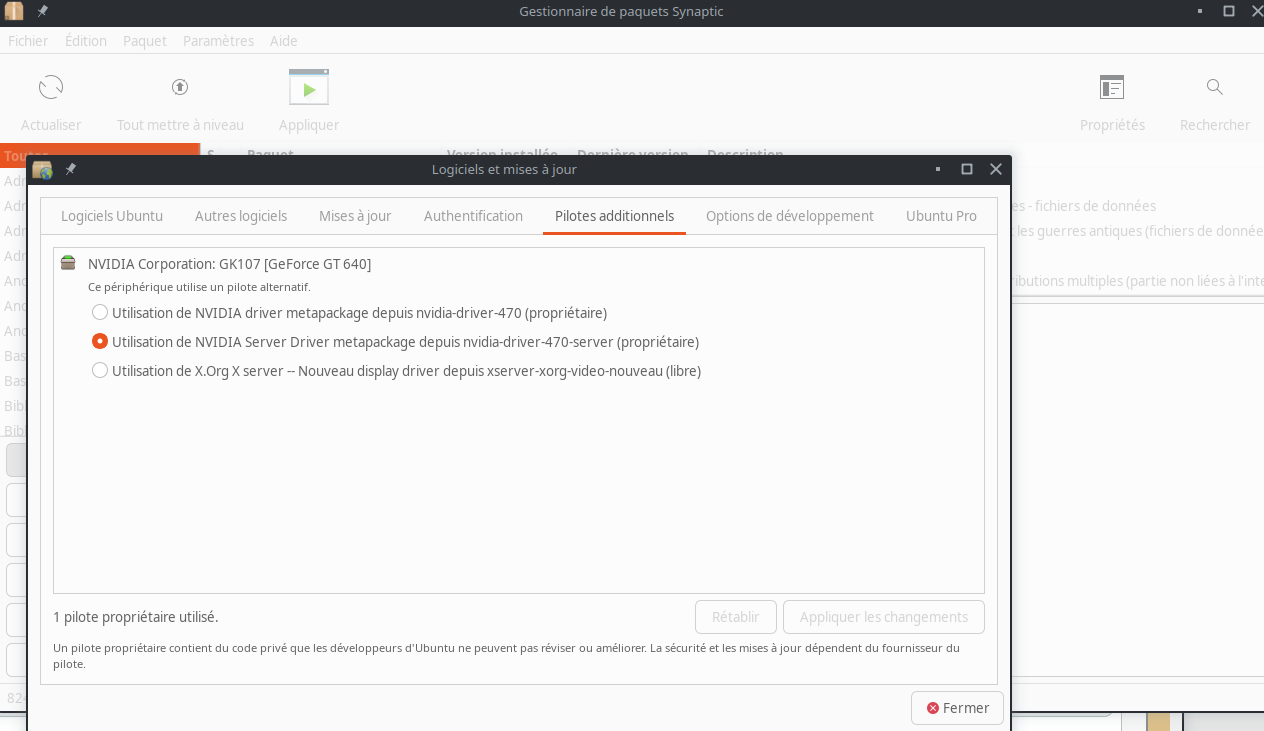
Task: Open the Paramètres menu in Synaptic
Action: [218, 41]
